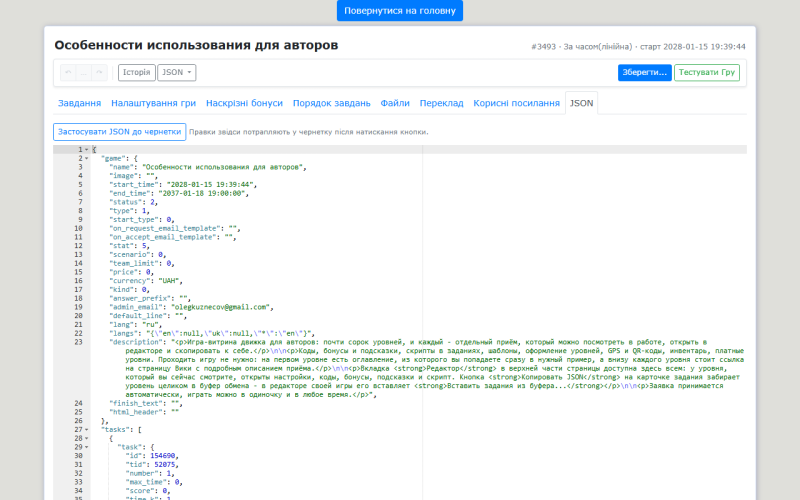Screen dimensions: 800x500
Task: Click the "end_time" value on line 6
Action: (204, 193)
